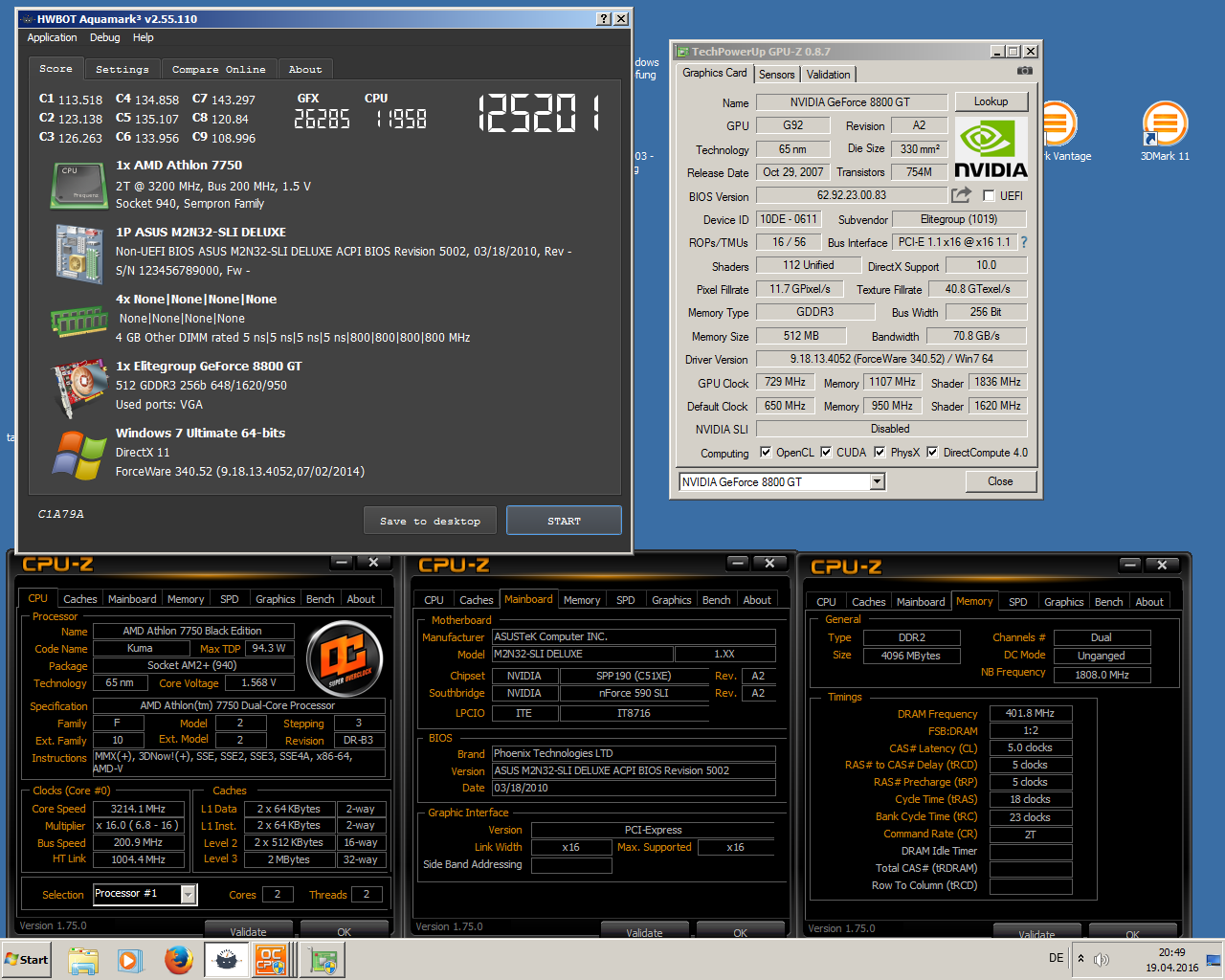Enable the UEFI checkbox in GPU-Z
The width and height of the screenshot is (1225, 980).
pyautogui.click(x=989, y=196)
